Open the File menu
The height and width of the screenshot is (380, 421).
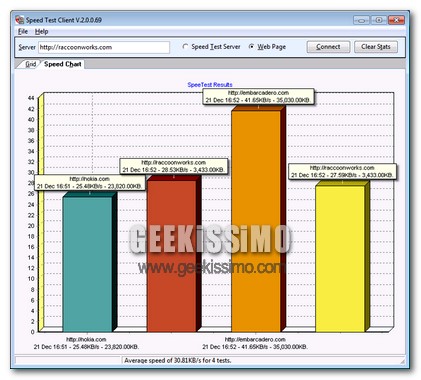(x=23, y=32)
